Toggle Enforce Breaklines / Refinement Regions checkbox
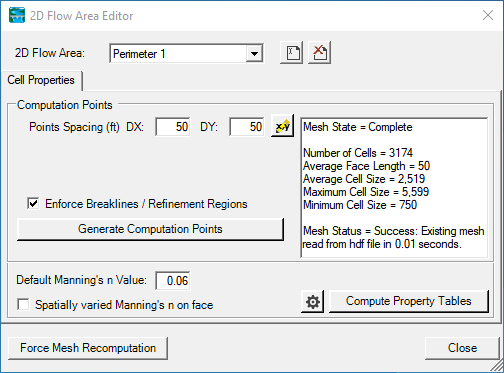This screenshot has width=504, height=373. [33, 203]
